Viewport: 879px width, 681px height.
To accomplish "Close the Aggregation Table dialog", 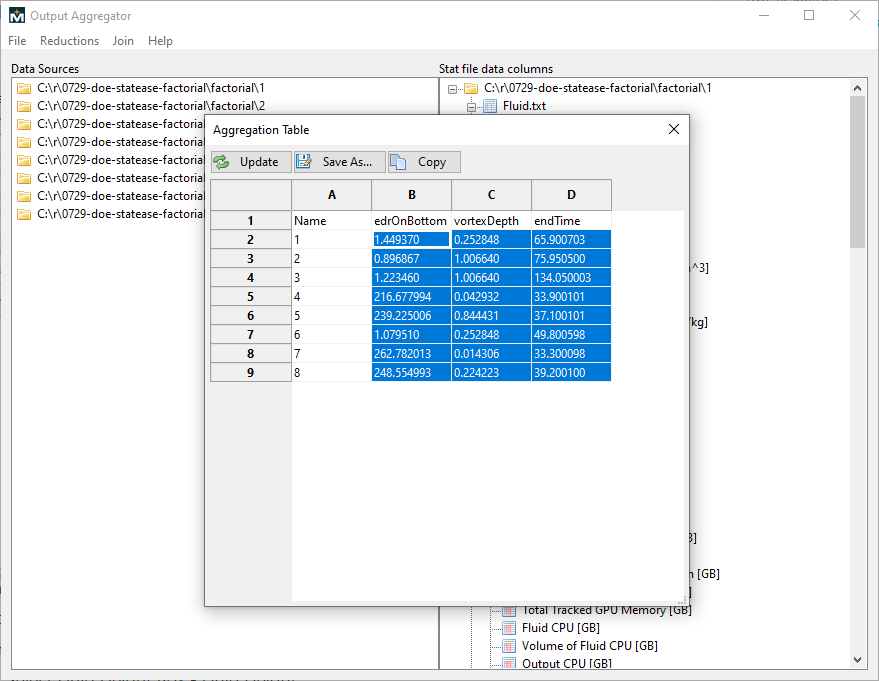I will (x=674, y=129).
